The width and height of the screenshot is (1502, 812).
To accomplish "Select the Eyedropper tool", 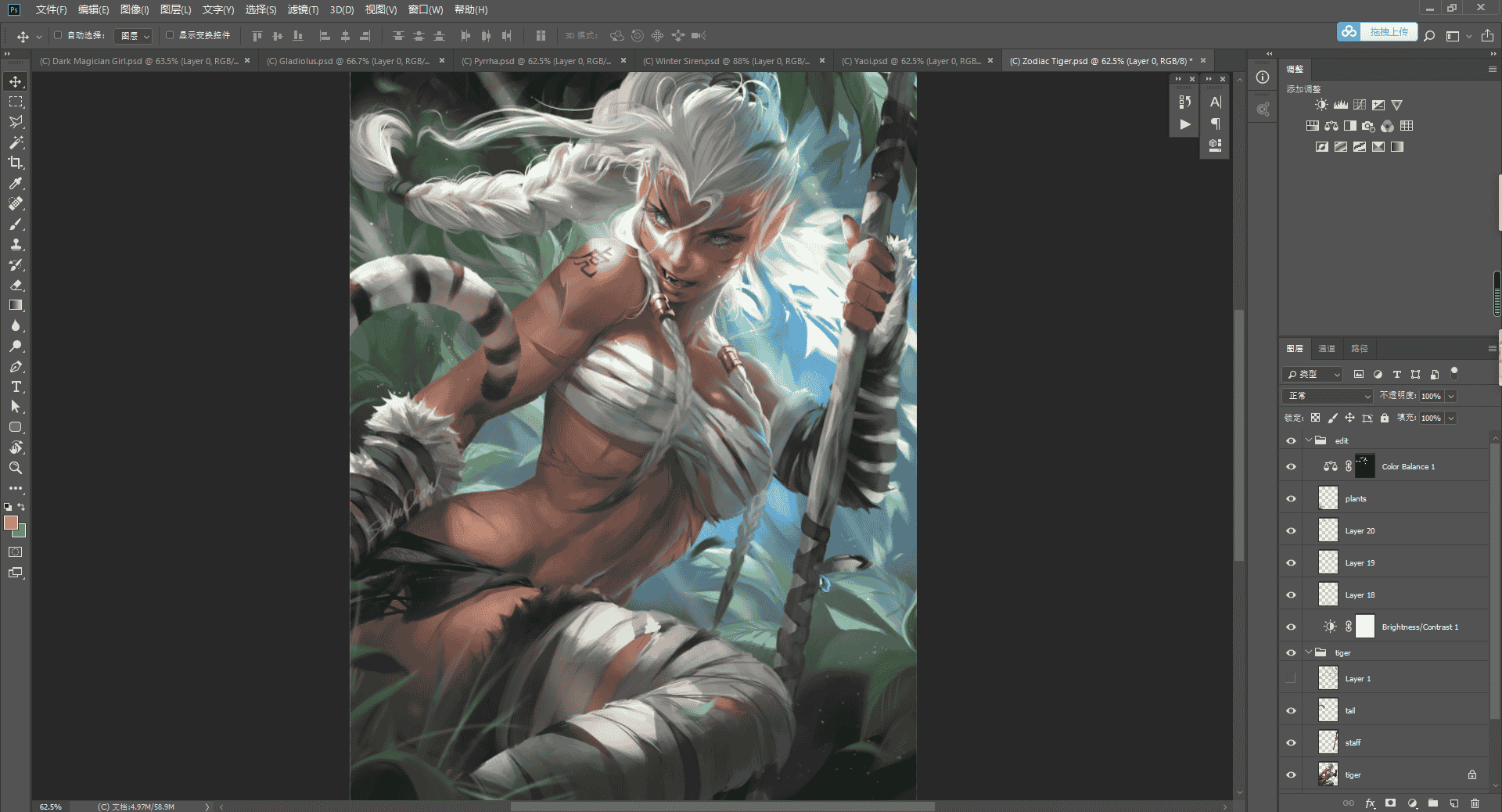I will pos(16,183).
